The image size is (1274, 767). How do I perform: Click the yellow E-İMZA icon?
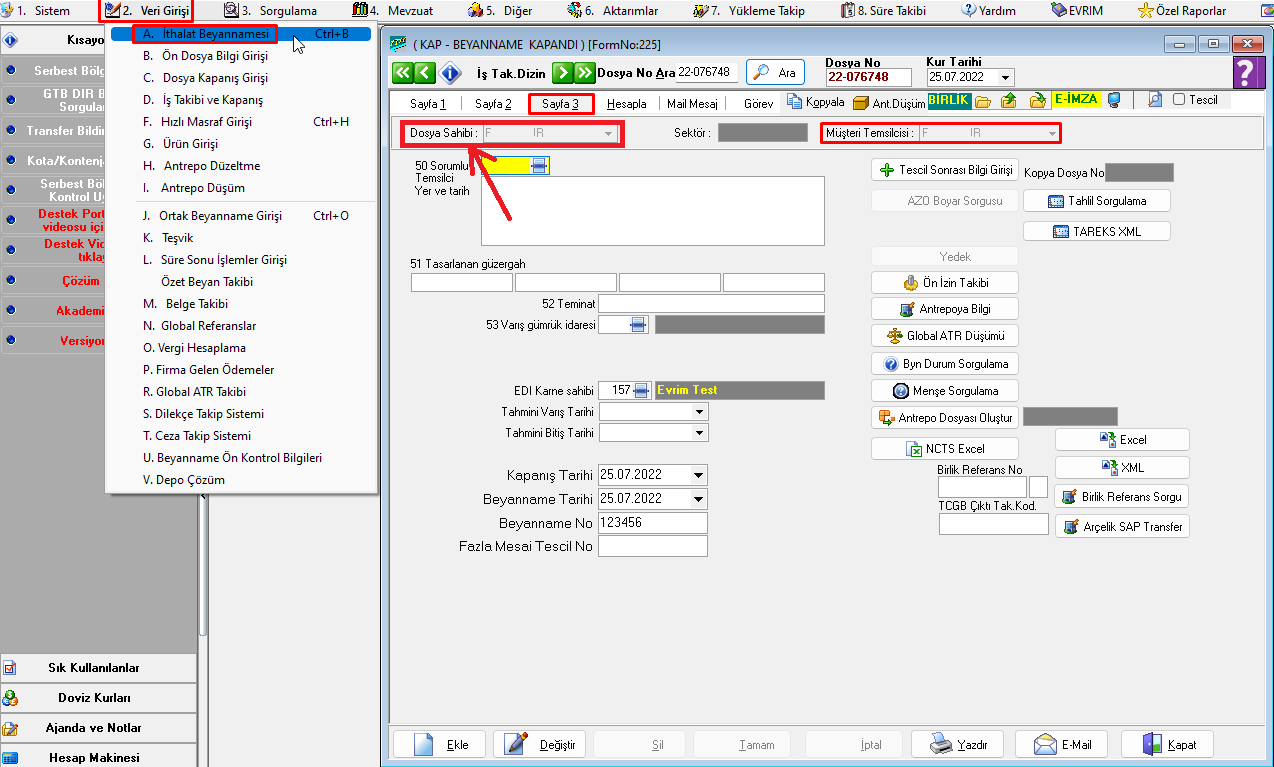point(1076,100)
